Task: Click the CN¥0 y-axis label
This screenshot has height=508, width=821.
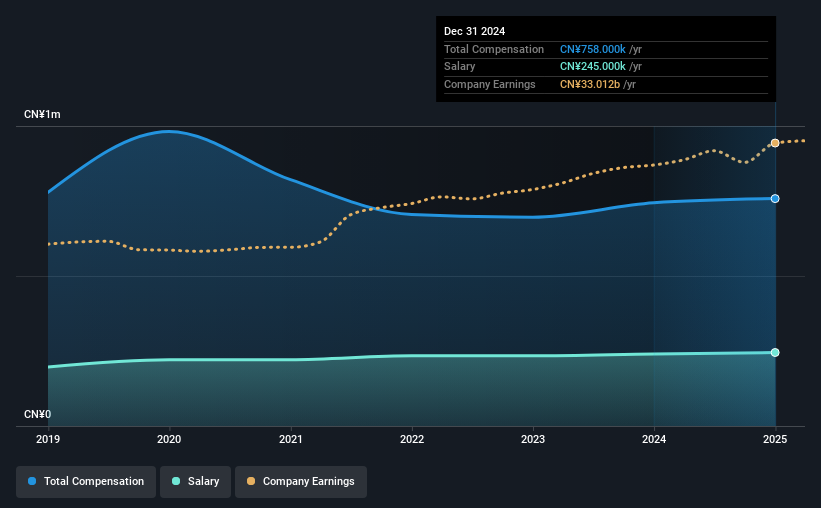Action: click(38, 414)
